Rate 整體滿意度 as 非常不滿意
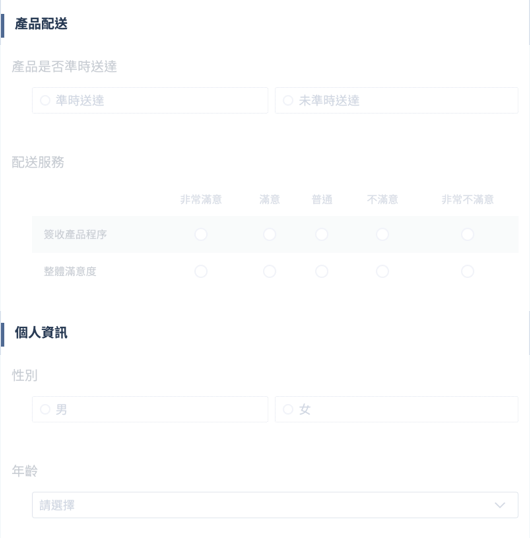Image resolution: width=530 pixels, height=538 pixels. pos(467,271)
